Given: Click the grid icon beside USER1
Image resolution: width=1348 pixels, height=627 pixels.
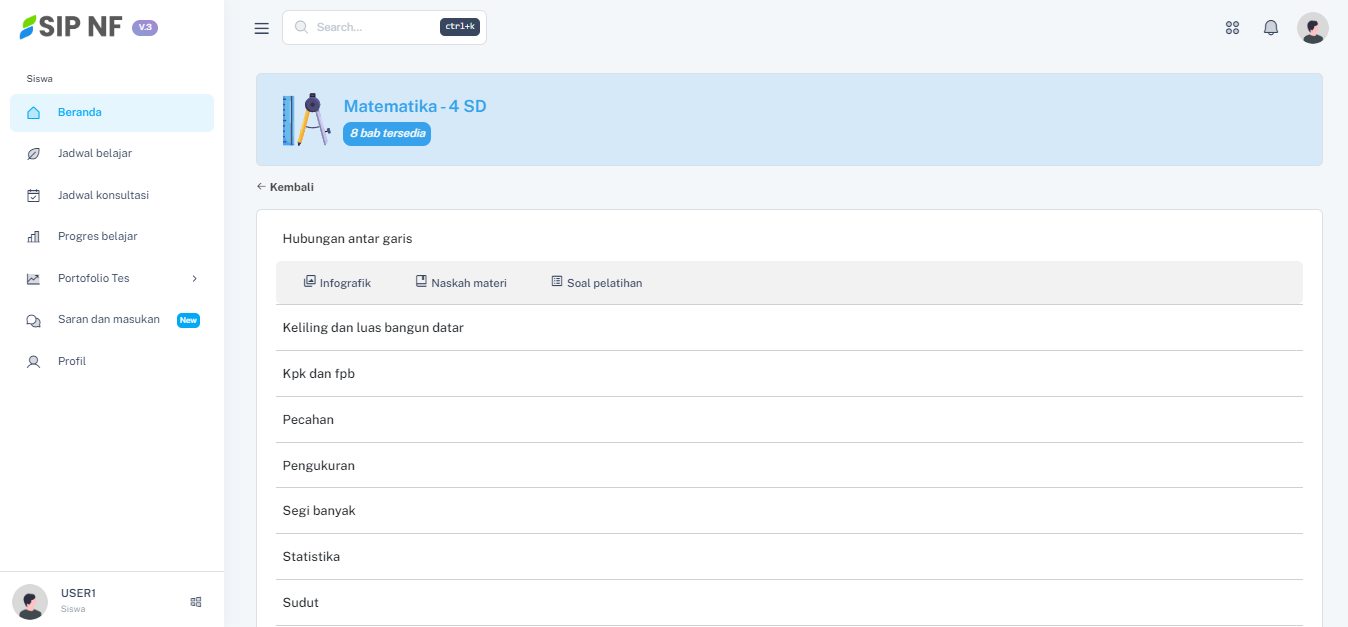Looking at the screenshot, I should click(x=196, y=602).
